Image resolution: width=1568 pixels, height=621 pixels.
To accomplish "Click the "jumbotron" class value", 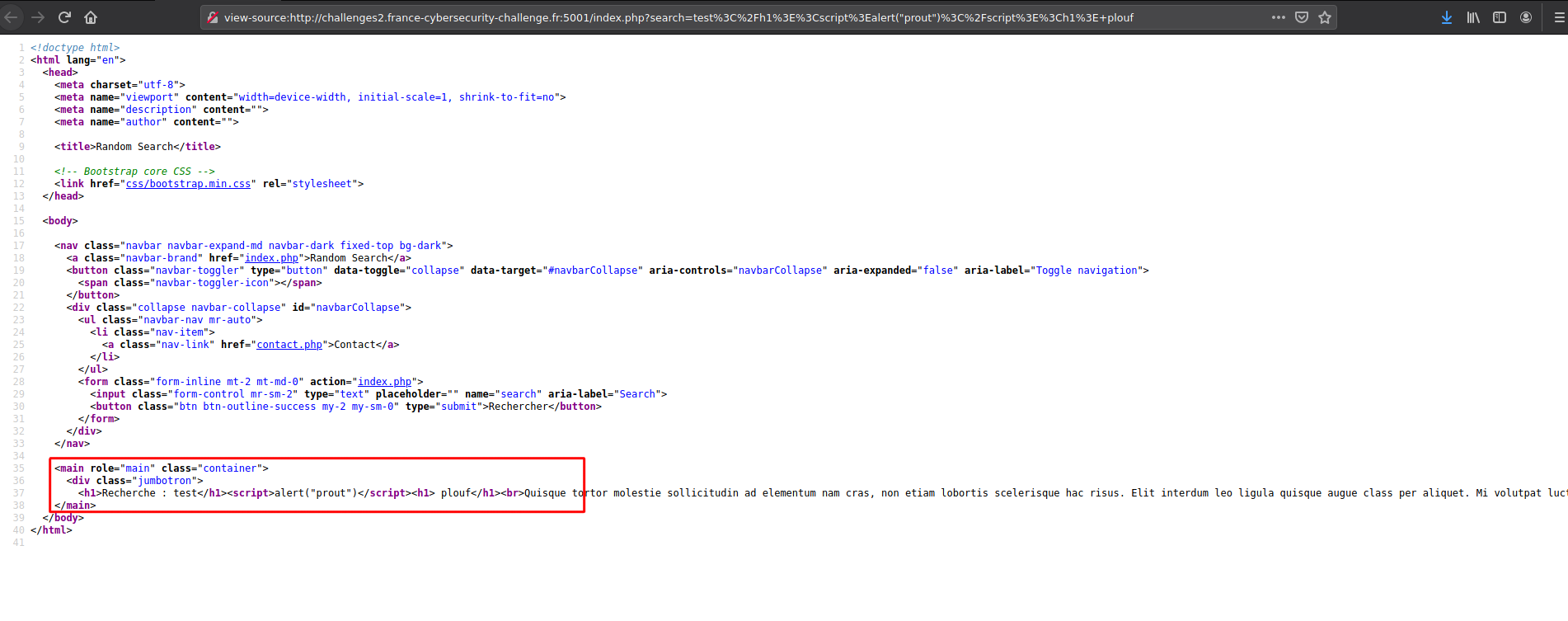I will (164, 481).
